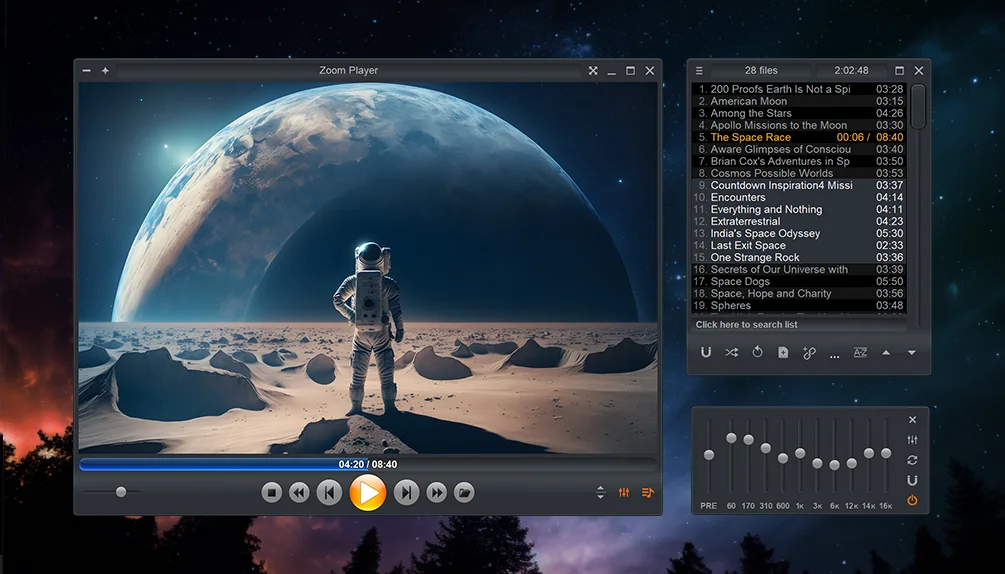Select 'American Moon' in the playlist
This screenshot has height=574, width=1005.
[799, 101]
